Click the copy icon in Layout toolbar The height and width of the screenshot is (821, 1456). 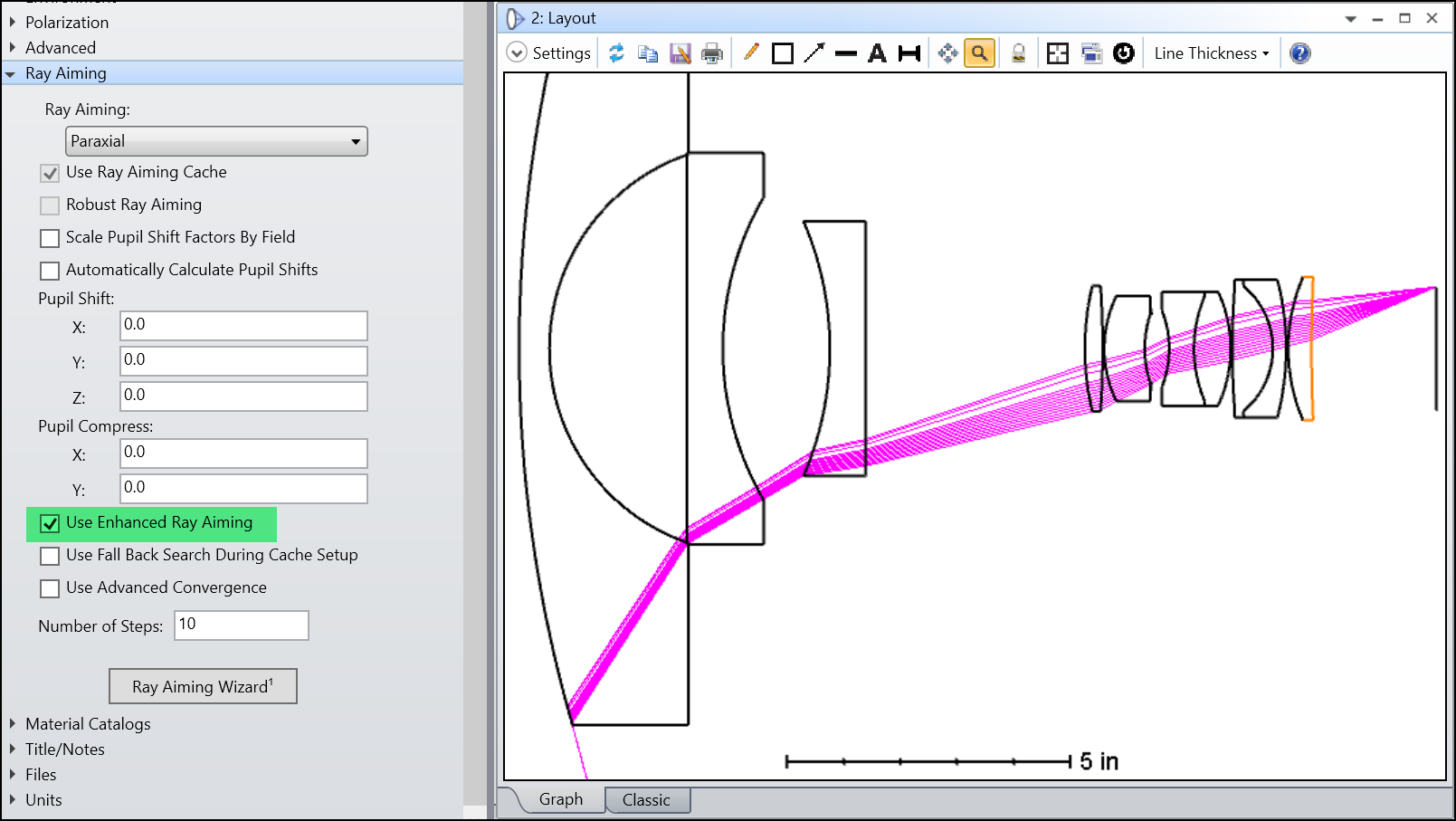(x=648, y=53)
